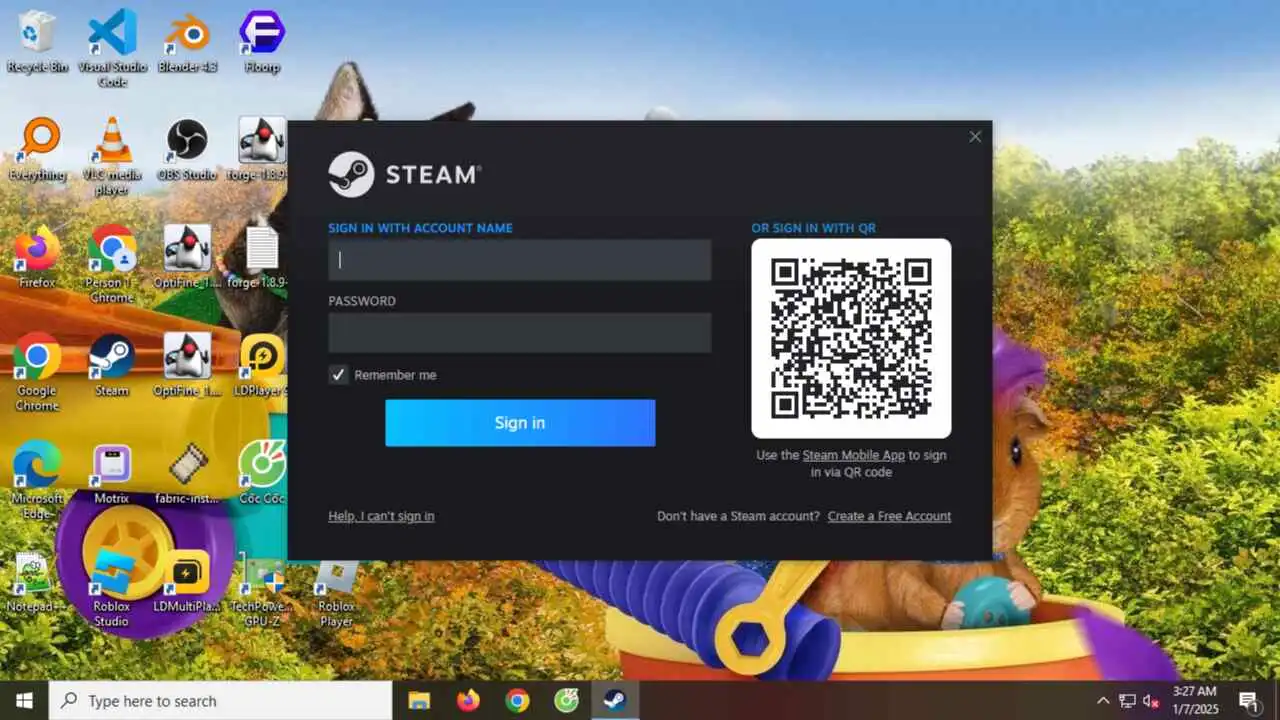Launch Visual Studio Code from the desktop
Image resolution: width=1280 pixels, height=720 pixels.
tap(112, 48)
